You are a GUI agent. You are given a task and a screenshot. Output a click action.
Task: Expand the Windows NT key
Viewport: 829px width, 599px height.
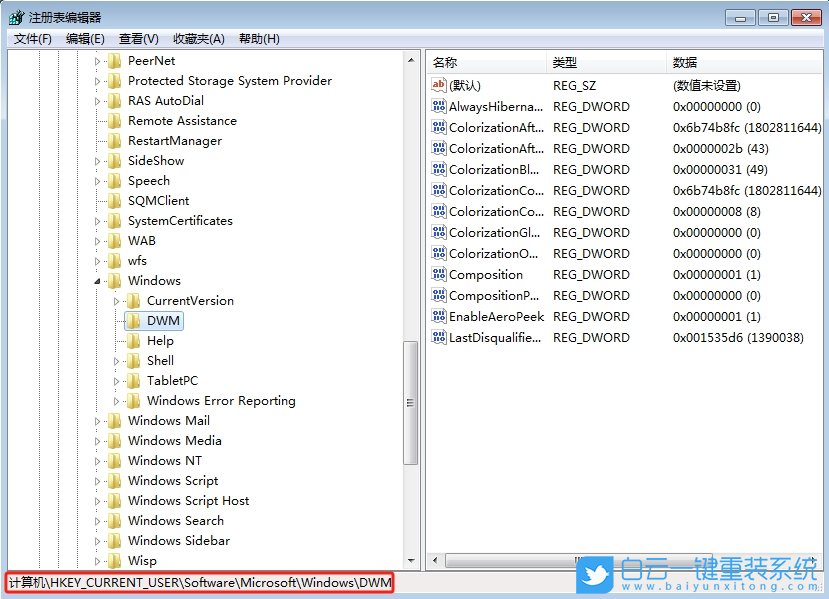98,460
